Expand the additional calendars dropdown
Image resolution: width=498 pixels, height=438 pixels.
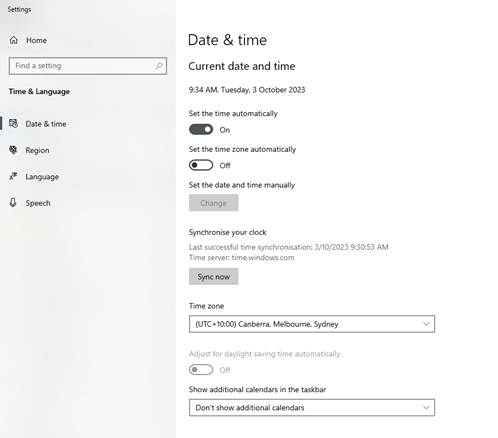pyautogui.click(x=312, y=408)
